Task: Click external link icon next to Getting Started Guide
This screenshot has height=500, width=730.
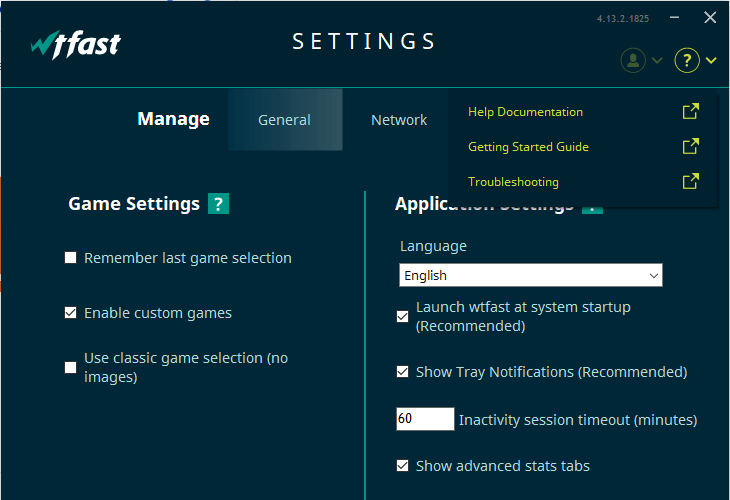Action: [690, 147]
